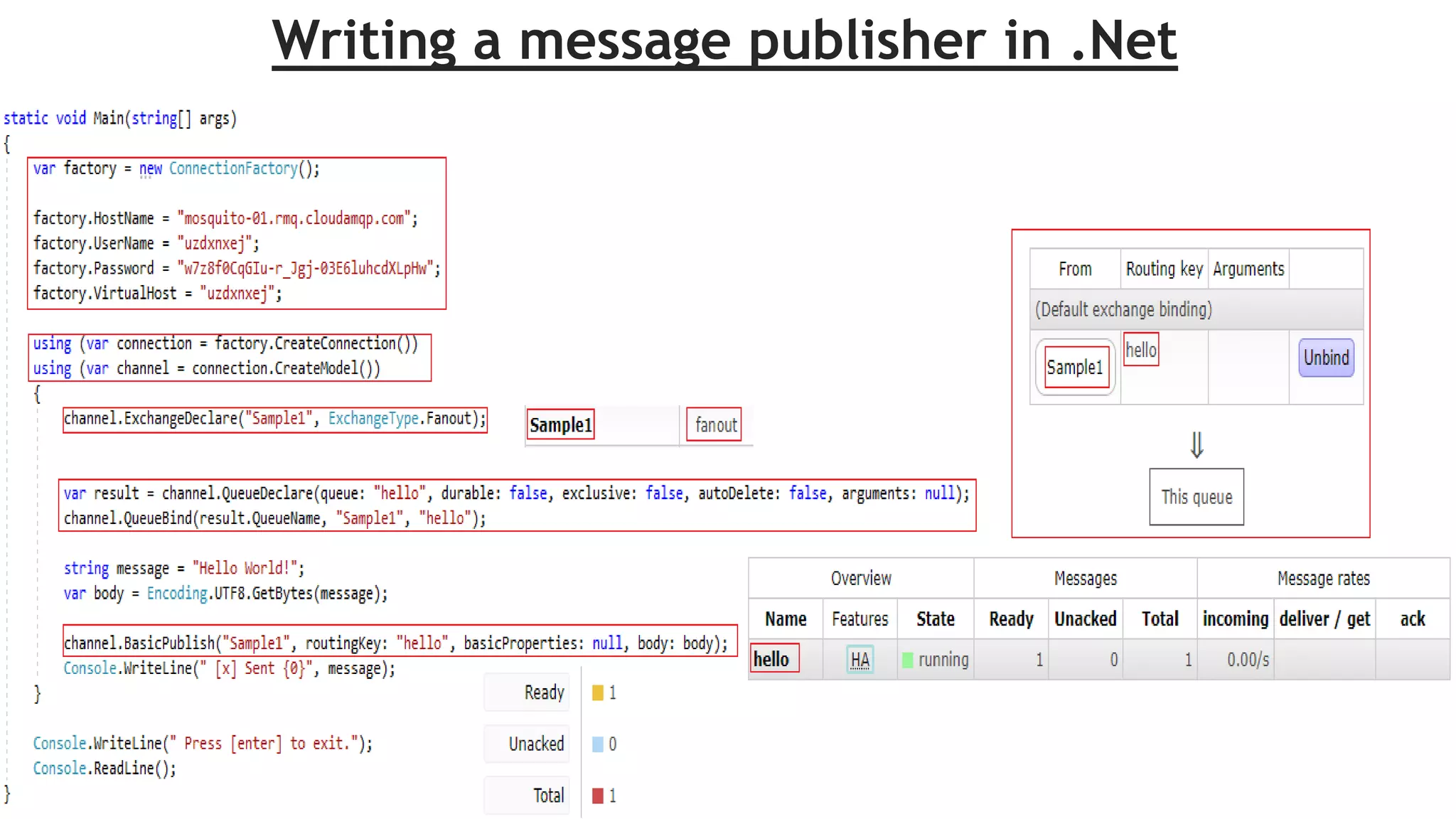This screenshot has height=819, width=1456.
Task: Click the Sample1 exchange name in exchange row
Action: coord(560,425)
